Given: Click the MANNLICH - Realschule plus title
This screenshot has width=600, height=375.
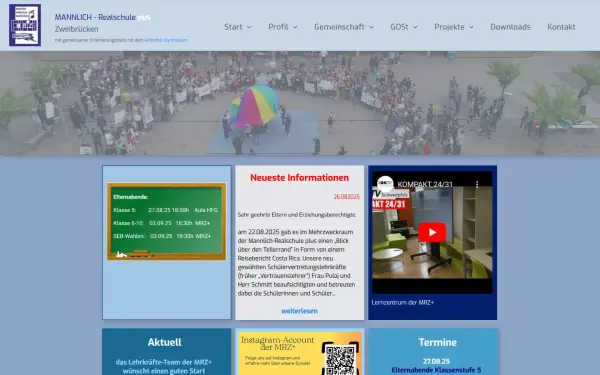Looking at the screenshot, I should (x=102, y=17).
